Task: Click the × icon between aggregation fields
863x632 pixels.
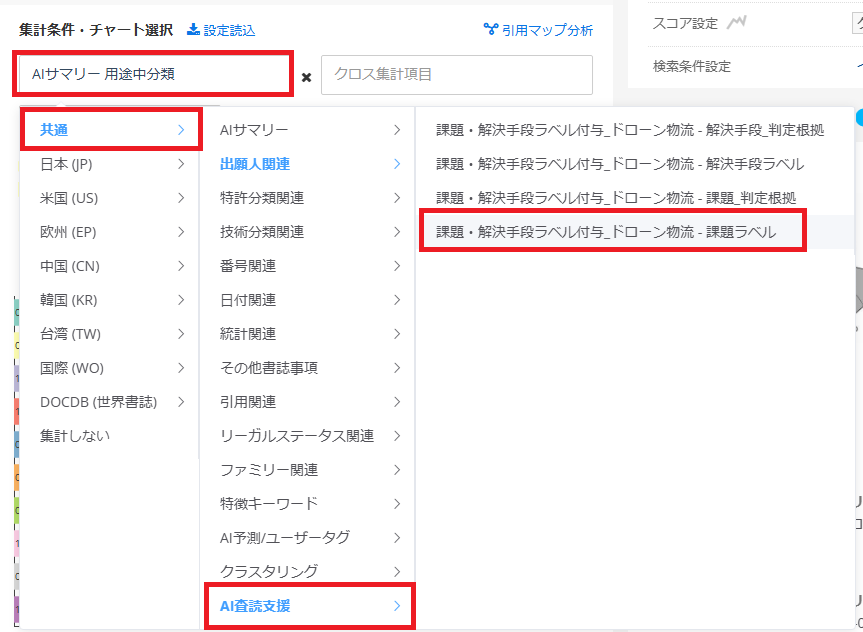Action: pyautogui.click(x=306, y=77)
